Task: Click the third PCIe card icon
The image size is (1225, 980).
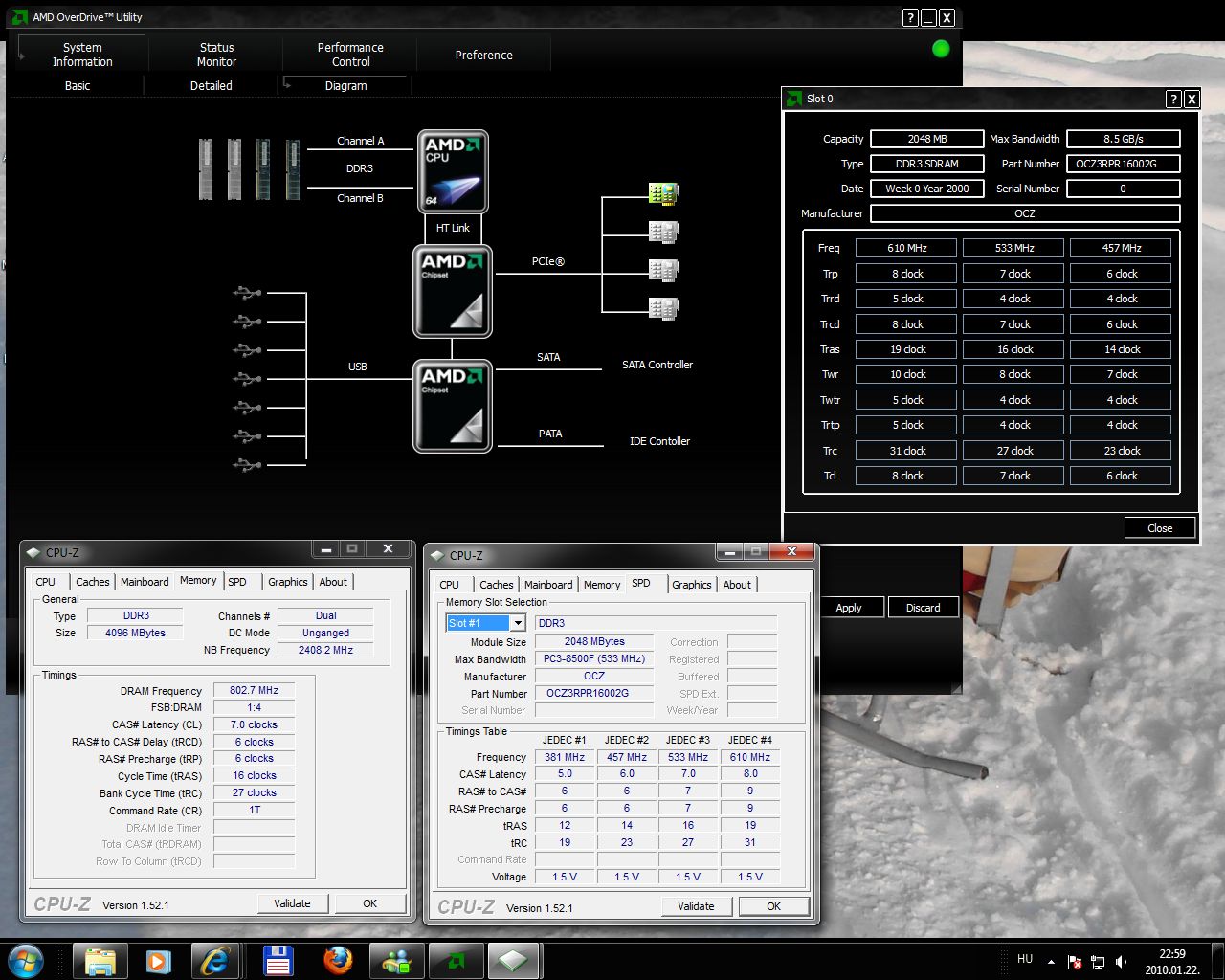Action: point(663,270)
